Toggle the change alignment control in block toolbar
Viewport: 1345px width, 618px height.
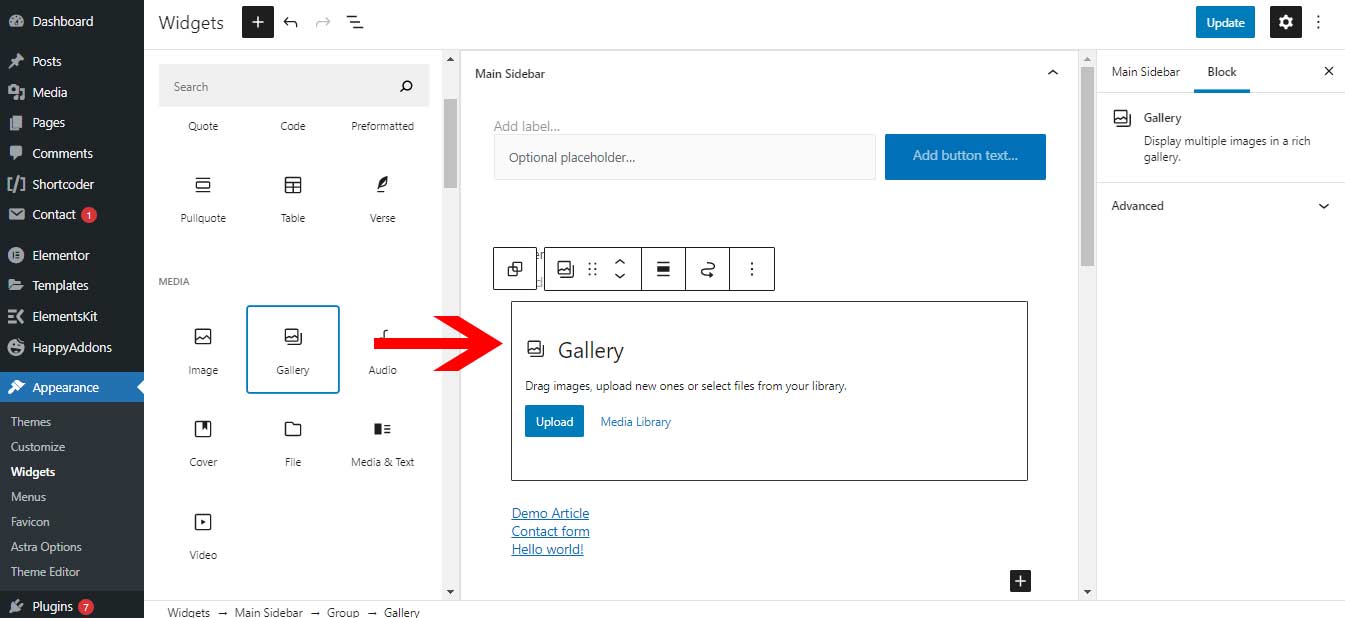[x=663, y=269]
